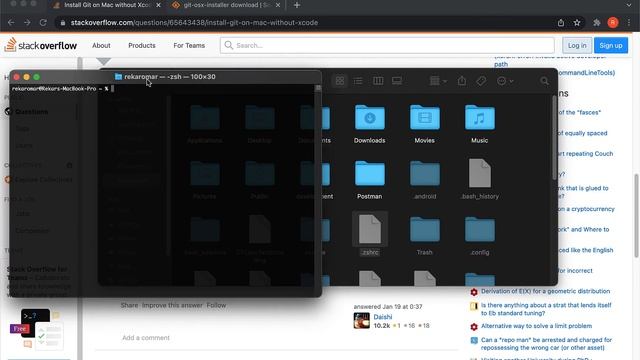Viewport: 640px width, 360px height.
Task: Close the Install Git on Mac tab
Action: click(158, 5)
